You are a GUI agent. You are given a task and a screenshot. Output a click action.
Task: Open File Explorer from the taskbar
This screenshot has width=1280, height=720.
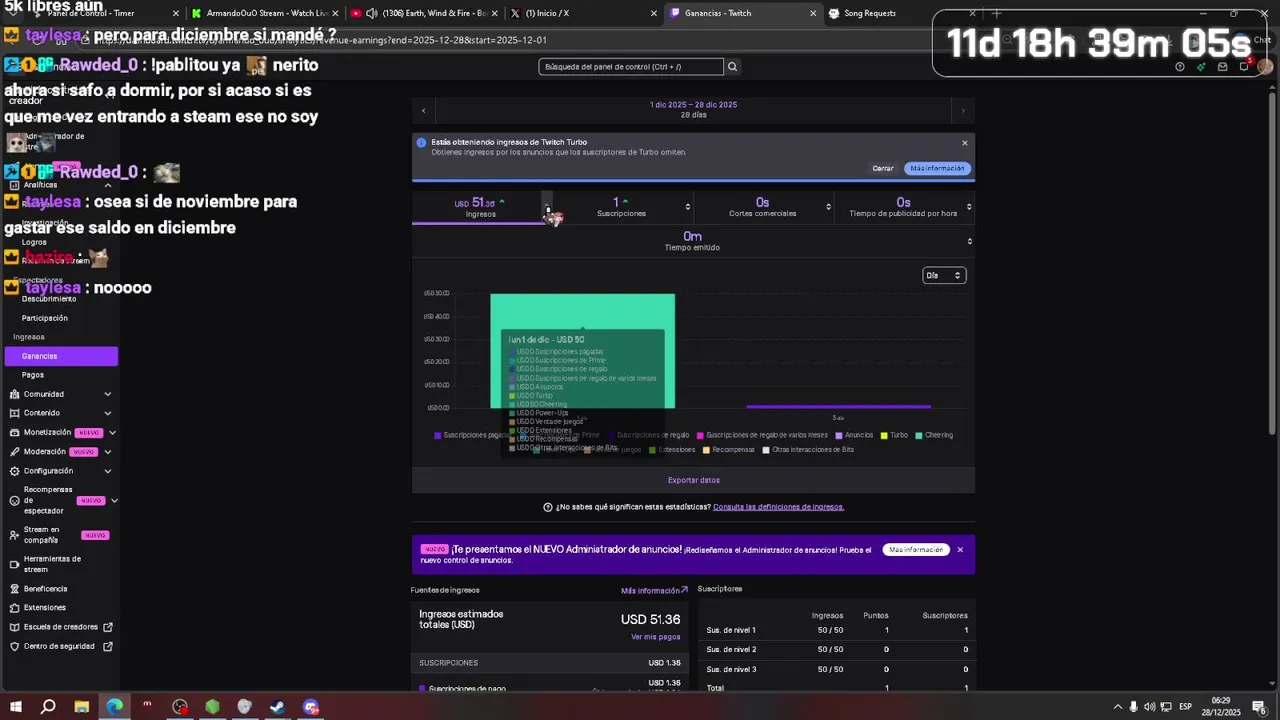[81, 707]
